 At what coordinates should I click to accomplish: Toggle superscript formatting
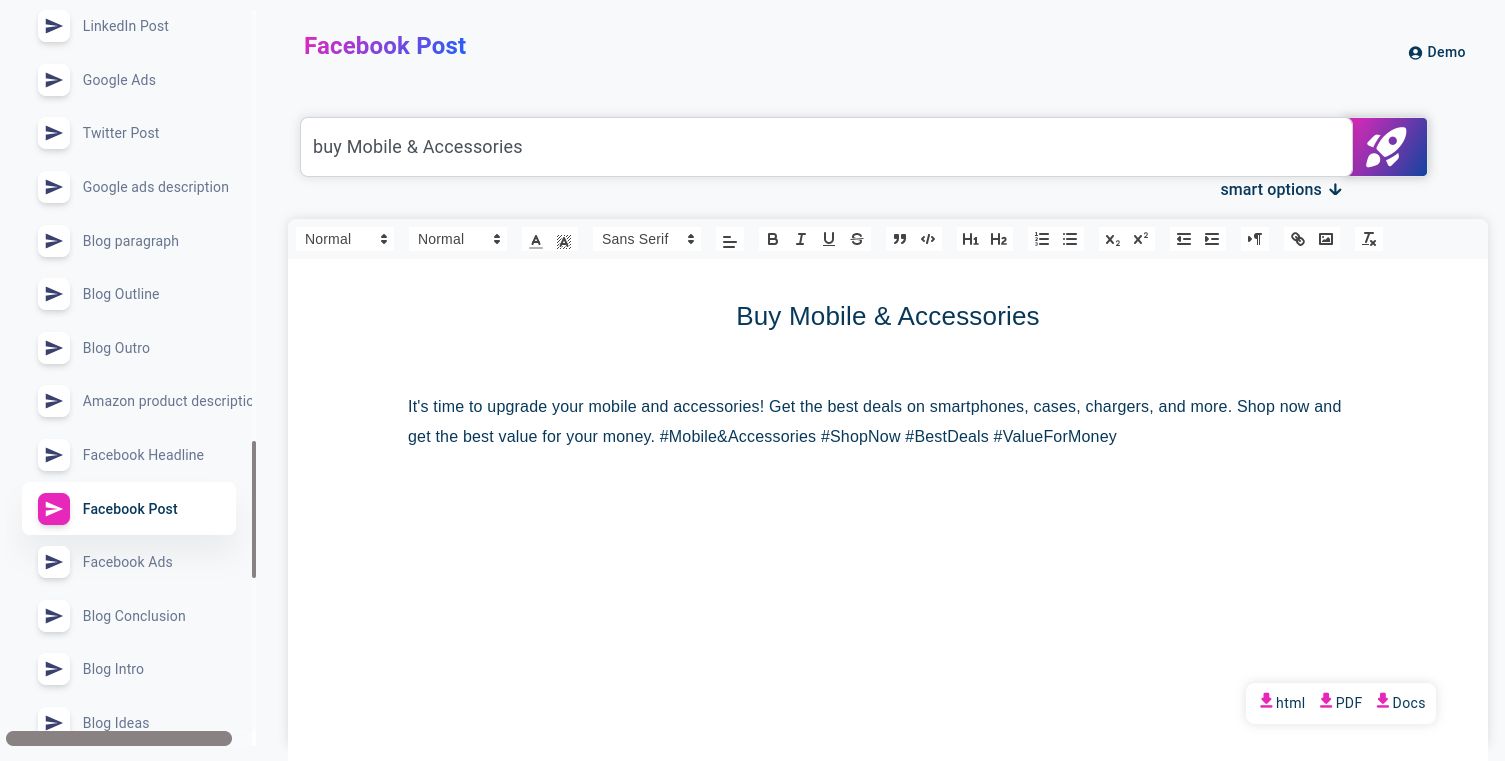coord(1140,239)
